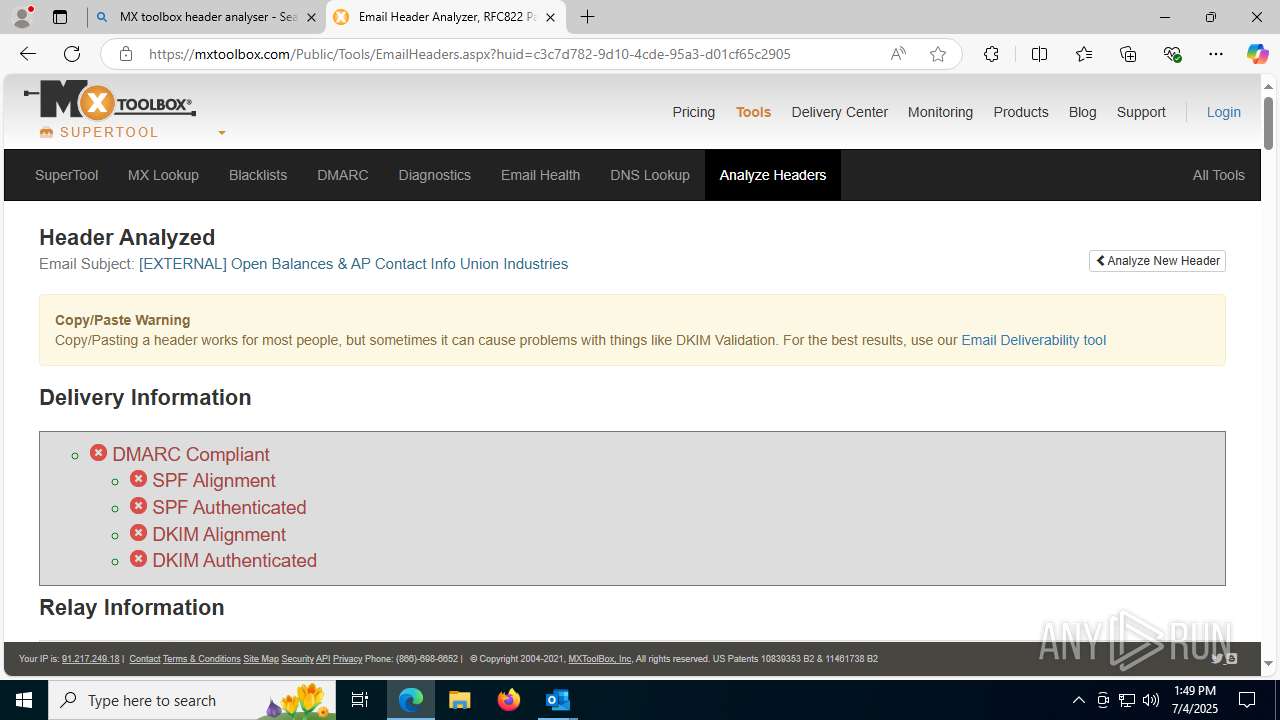Open the Email Deliverability tool link
Image resolution: width=1280 pixels, height=720 pixels.
[x=1033, y=340]
